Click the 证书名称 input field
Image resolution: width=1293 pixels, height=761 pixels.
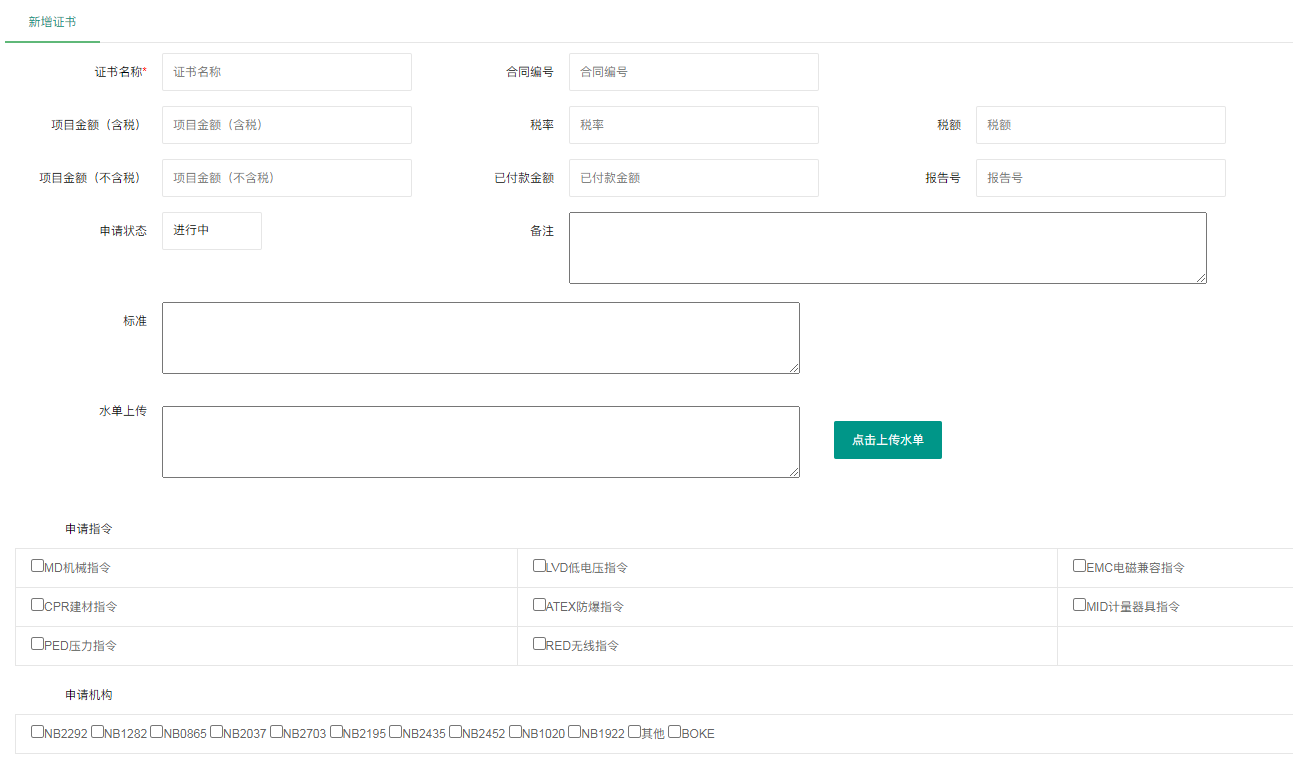click(286, 72)
